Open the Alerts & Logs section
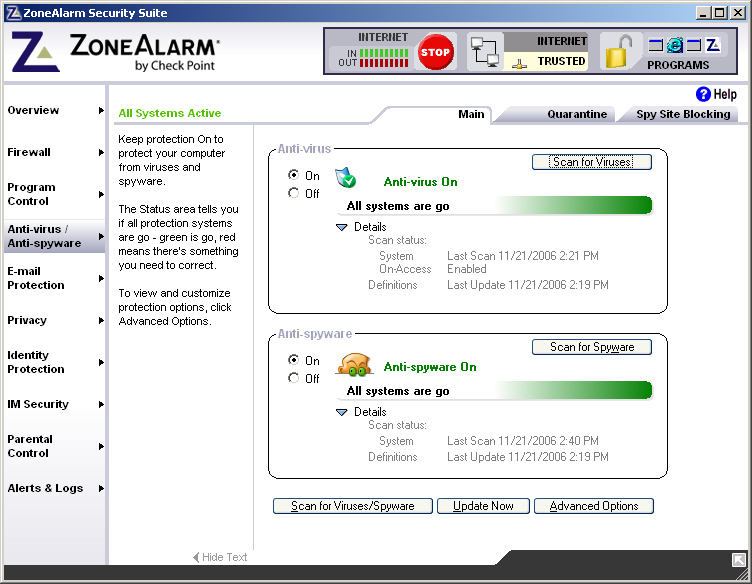 45,488
